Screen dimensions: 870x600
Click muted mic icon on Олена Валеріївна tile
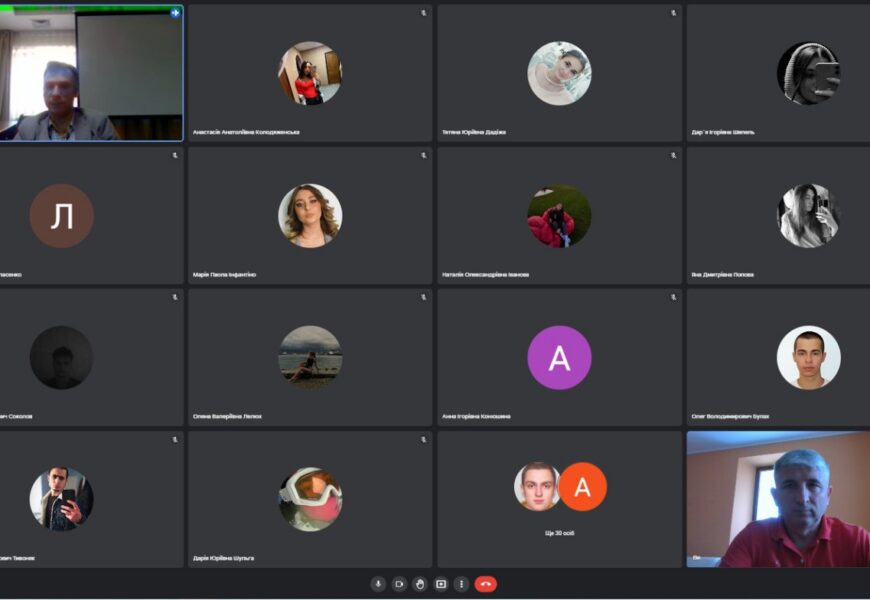click(424, 297)
